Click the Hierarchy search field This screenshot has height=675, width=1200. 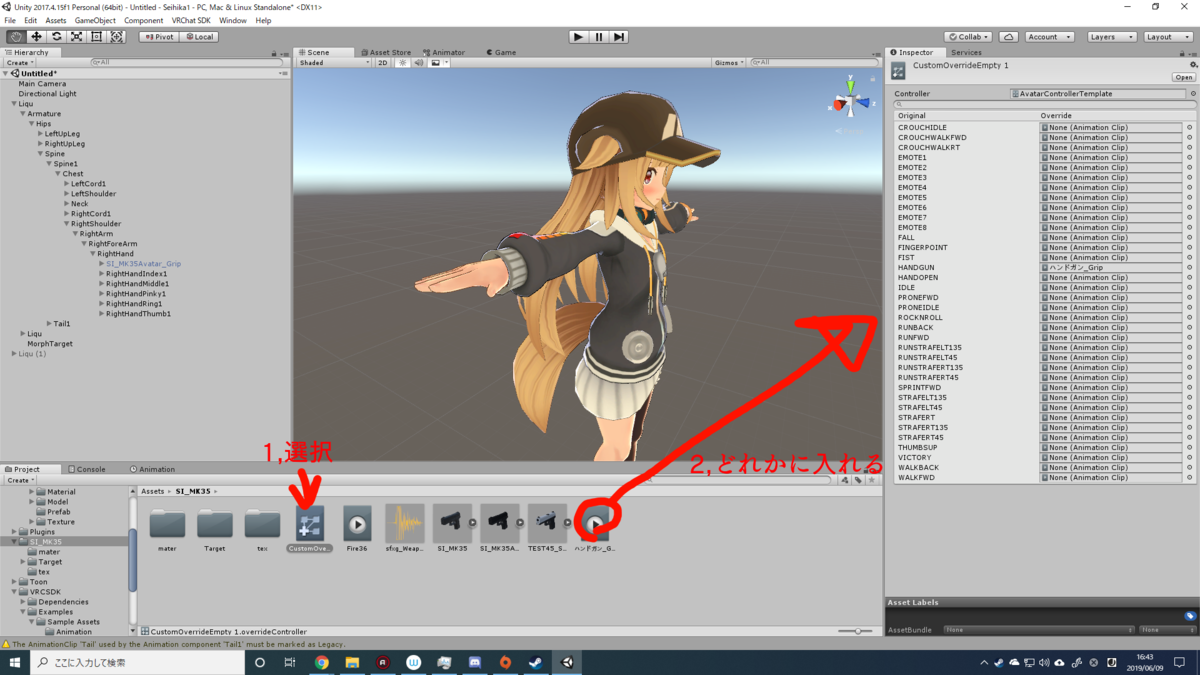click(185, 62)
